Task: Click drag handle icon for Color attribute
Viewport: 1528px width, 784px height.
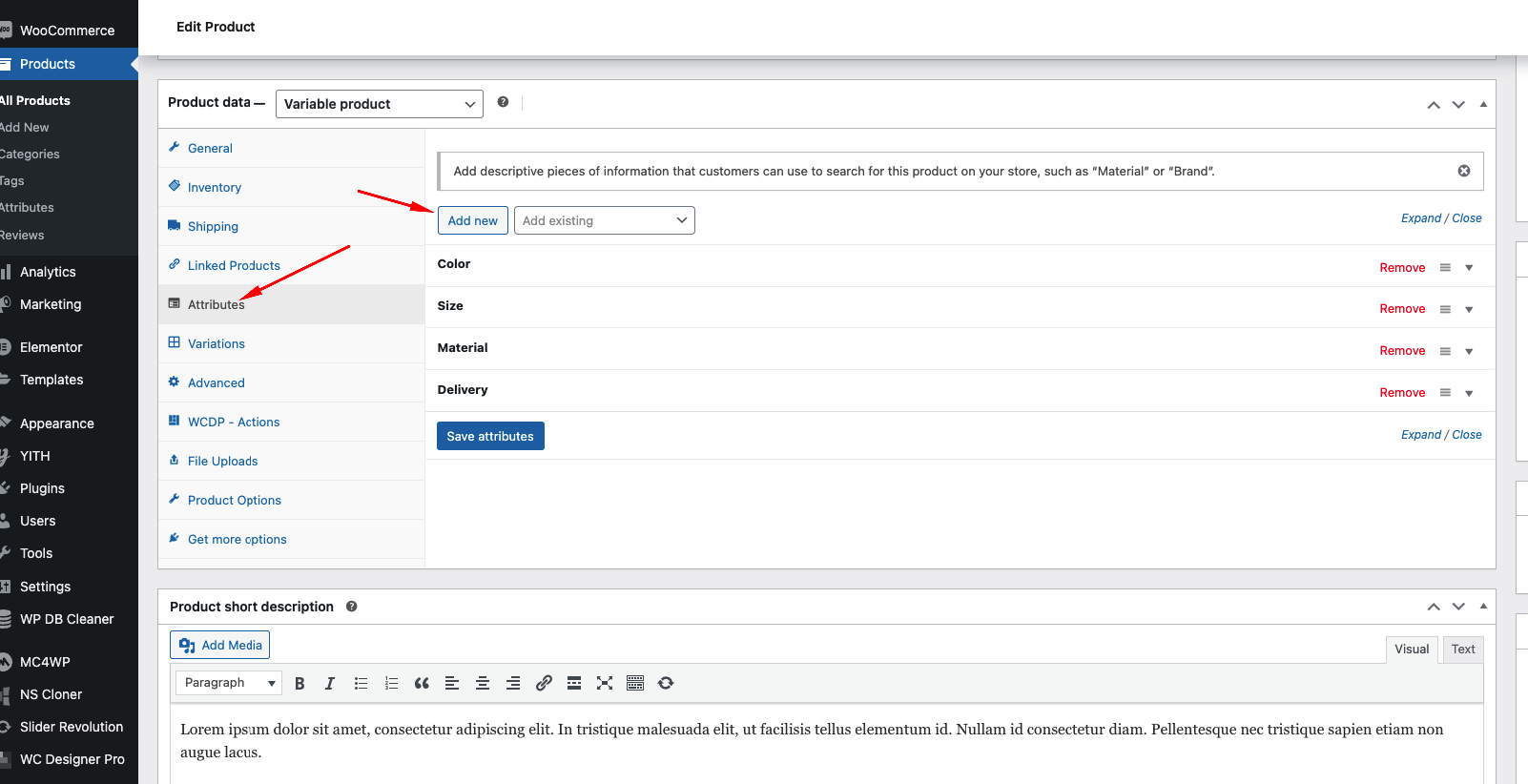Action: [x=1445, y=268]
